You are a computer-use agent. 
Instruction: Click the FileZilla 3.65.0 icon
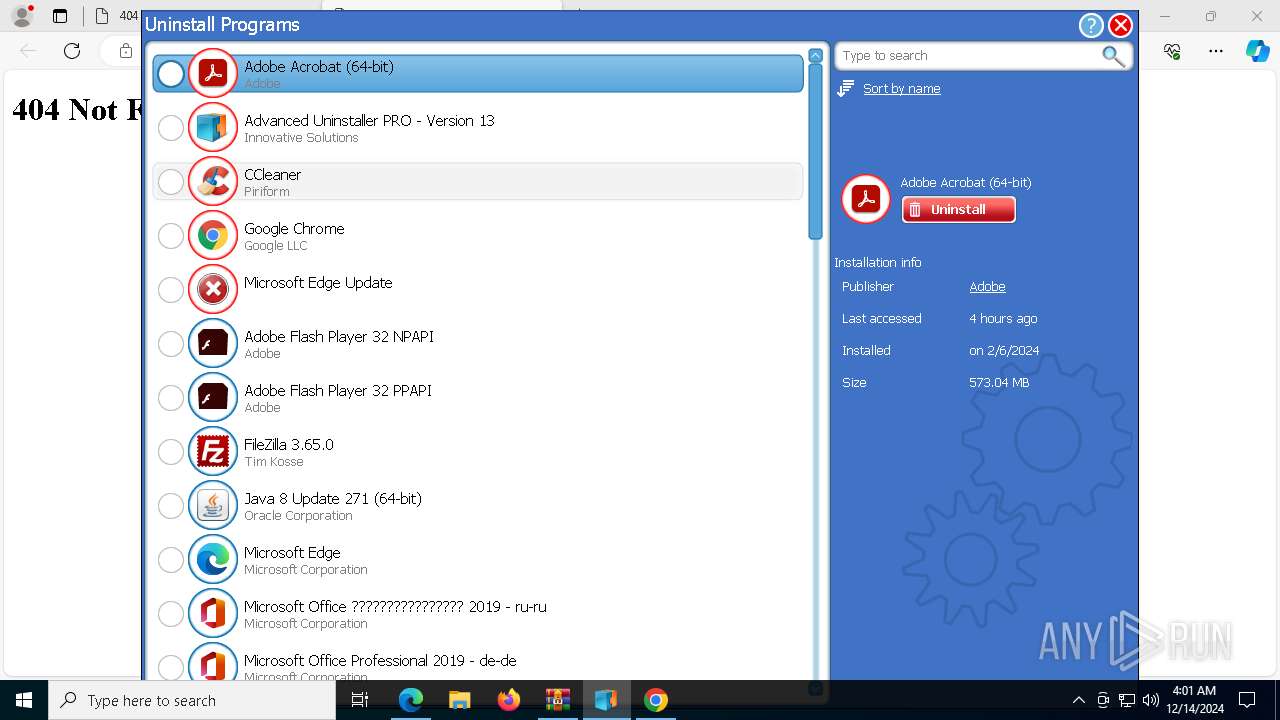[x=213, y=451]
